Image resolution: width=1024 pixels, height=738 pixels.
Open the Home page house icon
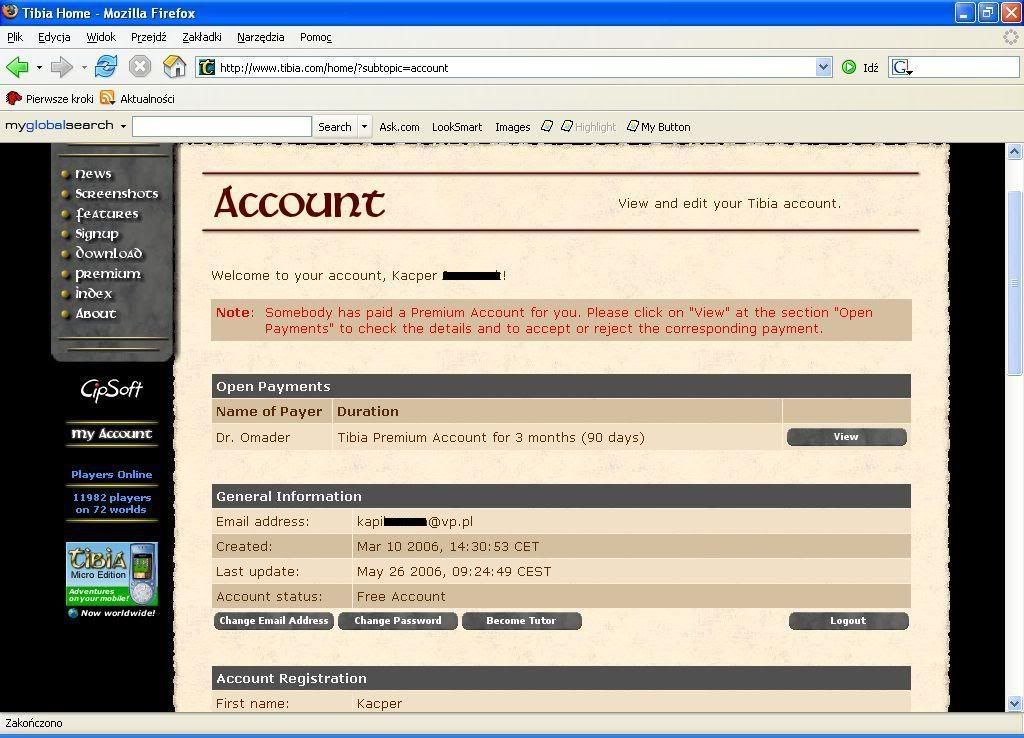point(174,67)
